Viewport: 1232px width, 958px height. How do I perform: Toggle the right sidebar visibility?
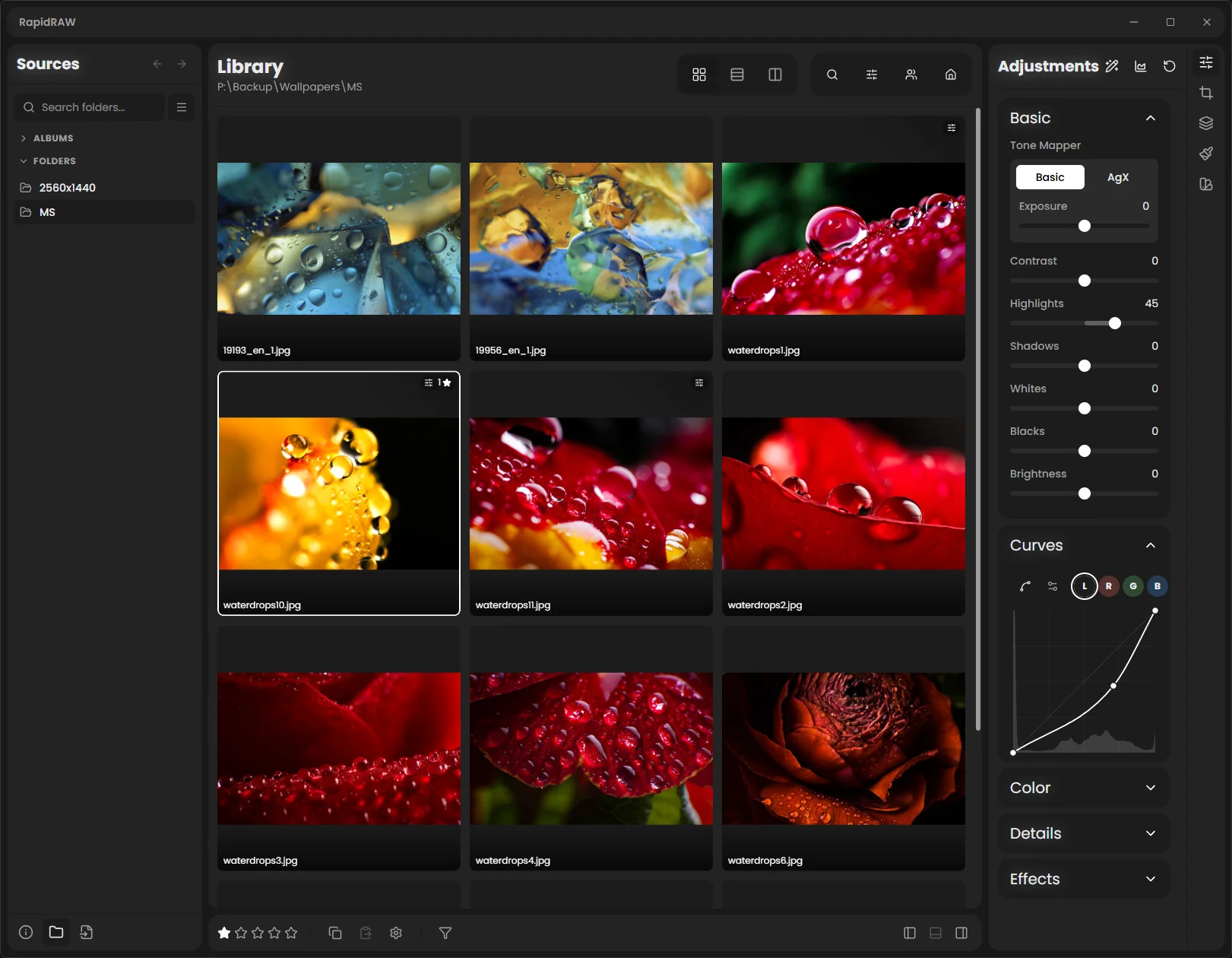click(x=961, y=933)
